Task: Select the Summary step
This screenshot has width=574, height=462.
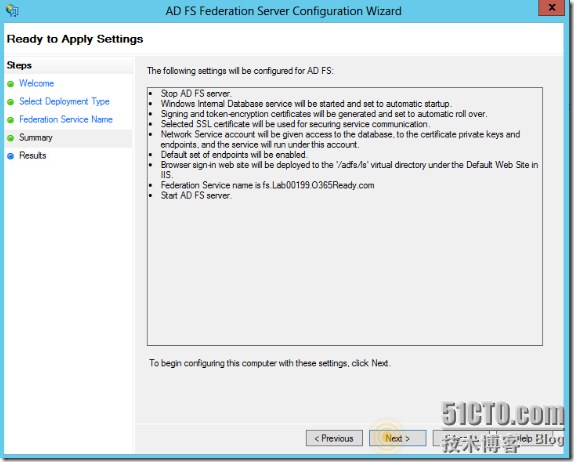Action: pos(36,138)
